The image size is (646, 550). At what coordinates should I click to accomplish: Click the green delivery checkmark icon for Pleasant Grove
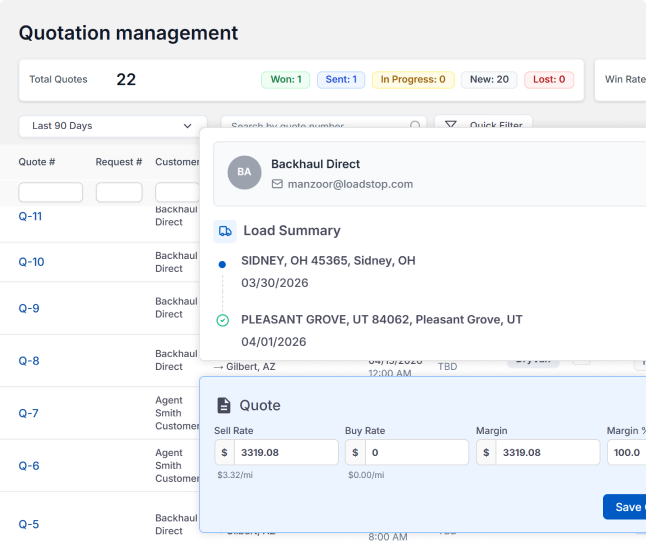point(222,320)
